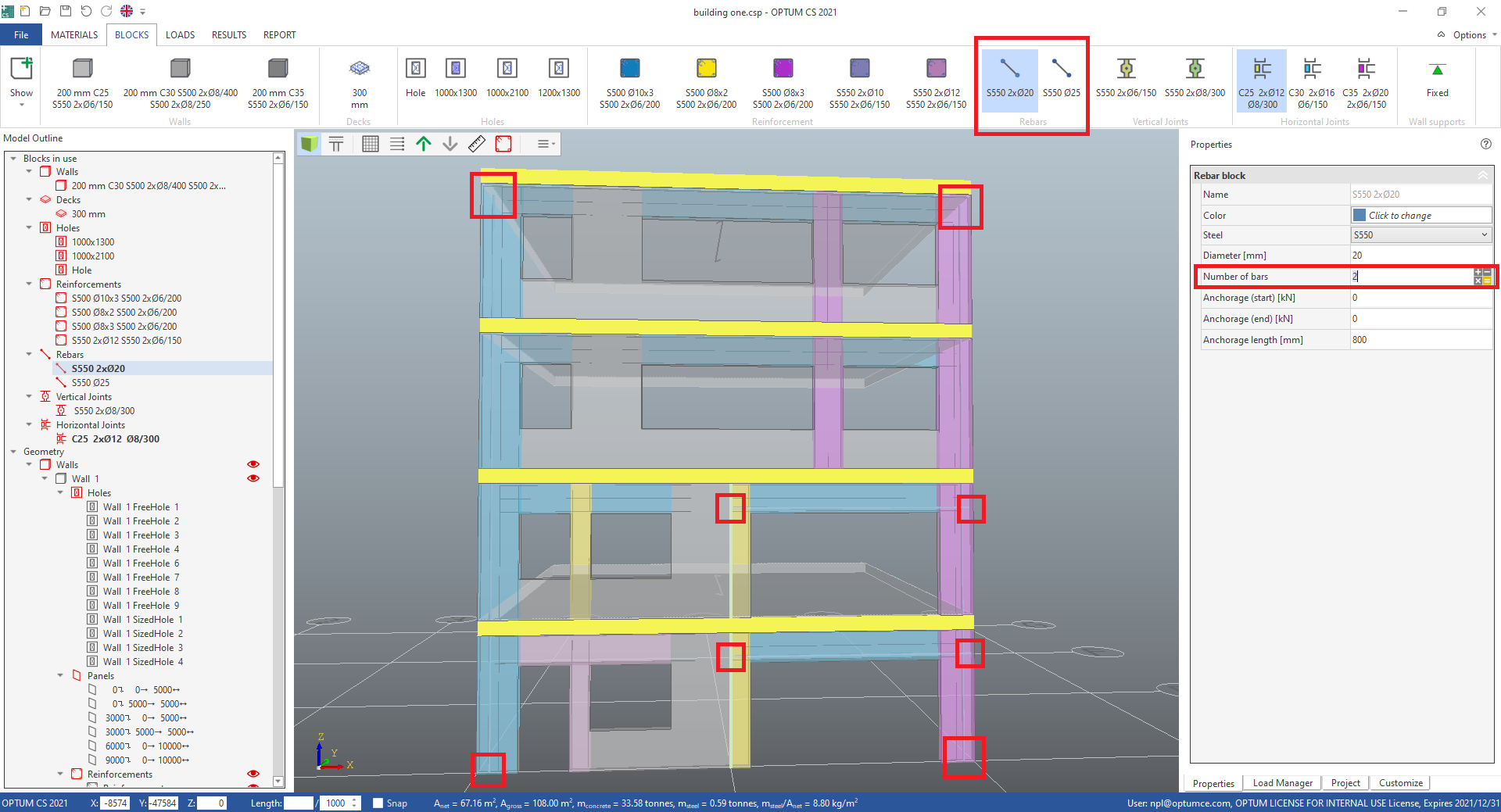Viewport: 1501px width, 812px height.
Task: Toggle the grid display in viewport toolbar
Action: tap(371, 144)
